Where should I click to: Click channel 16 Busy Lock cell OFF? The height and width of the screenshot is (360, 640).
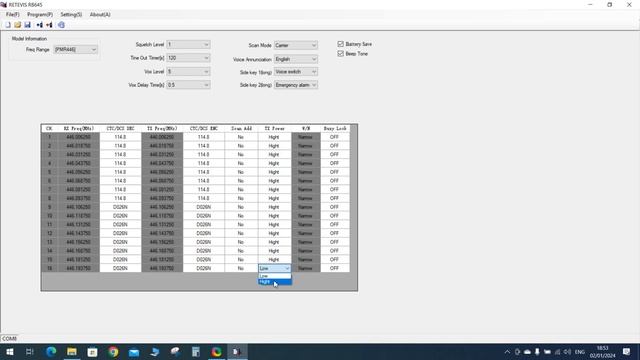[x=335, y=269]
